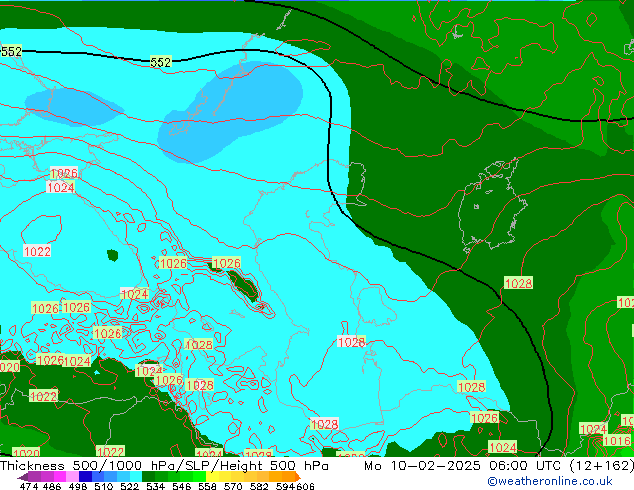Click the pale pink swatch in the thickness legend

click(x=72, y=476)
